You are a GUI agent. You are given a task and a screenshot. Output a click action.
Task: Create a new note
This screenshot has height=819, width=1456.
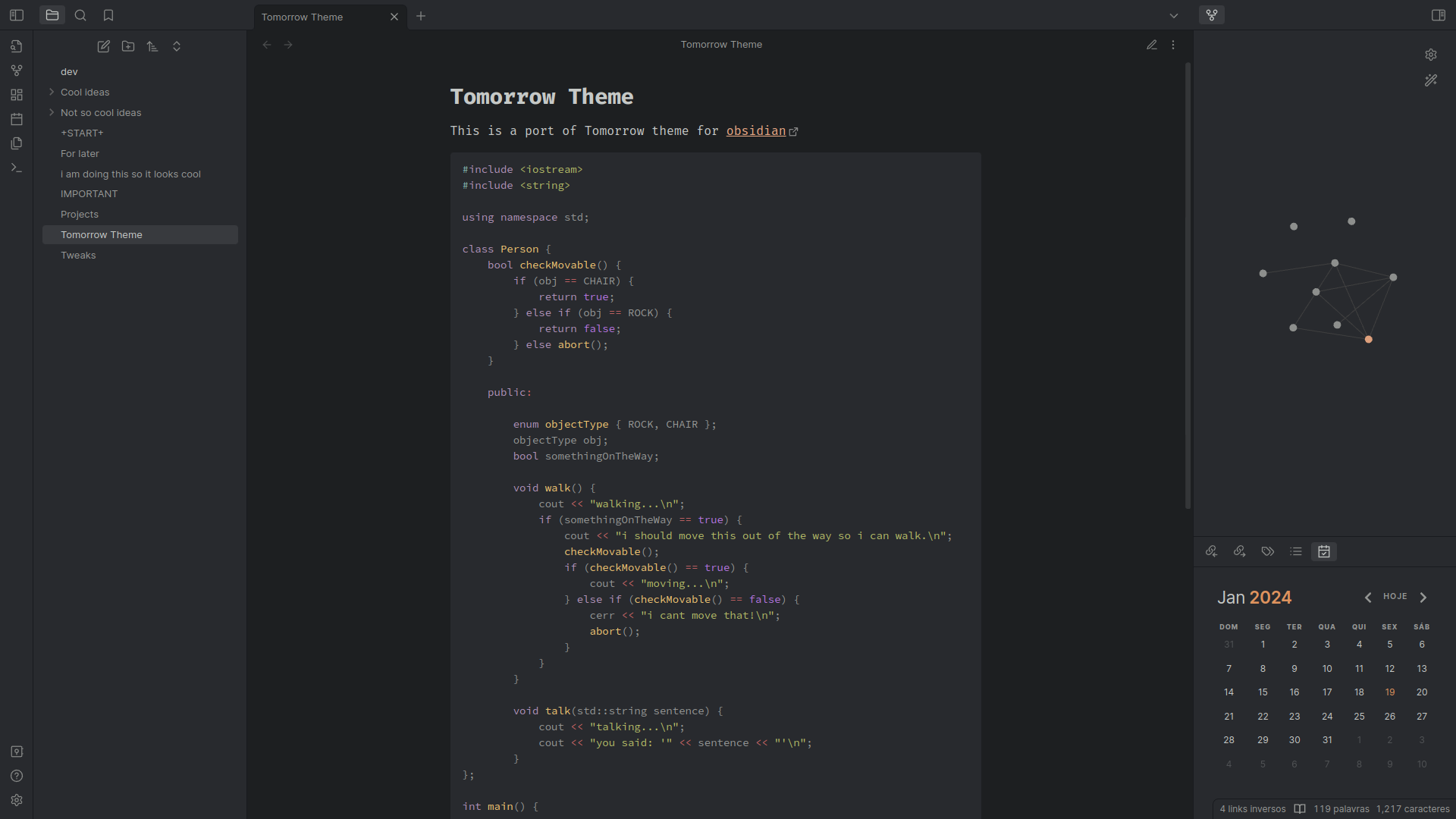[104, 46]
